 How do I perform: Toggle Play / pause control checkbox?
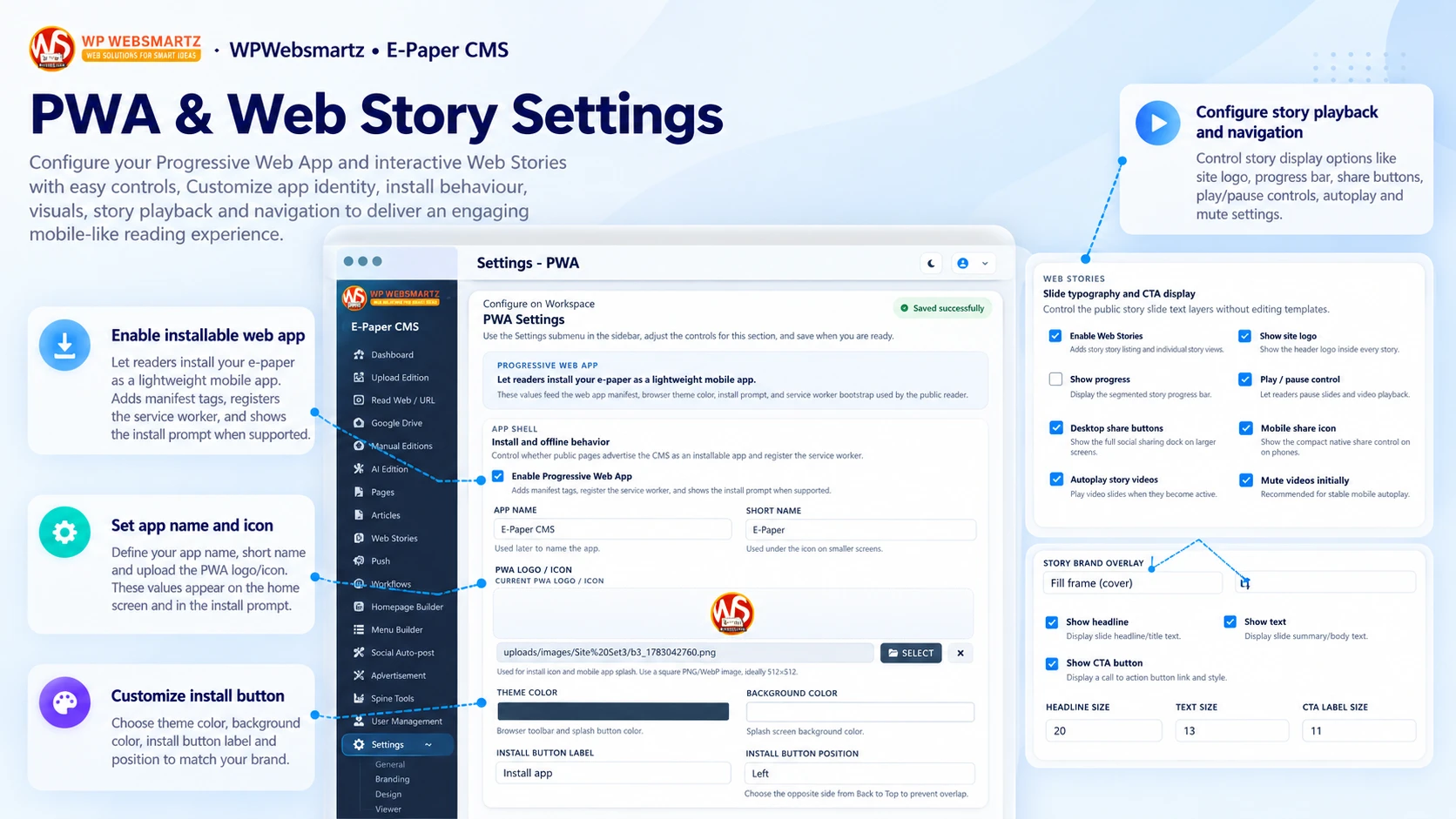coord(1245,379)
